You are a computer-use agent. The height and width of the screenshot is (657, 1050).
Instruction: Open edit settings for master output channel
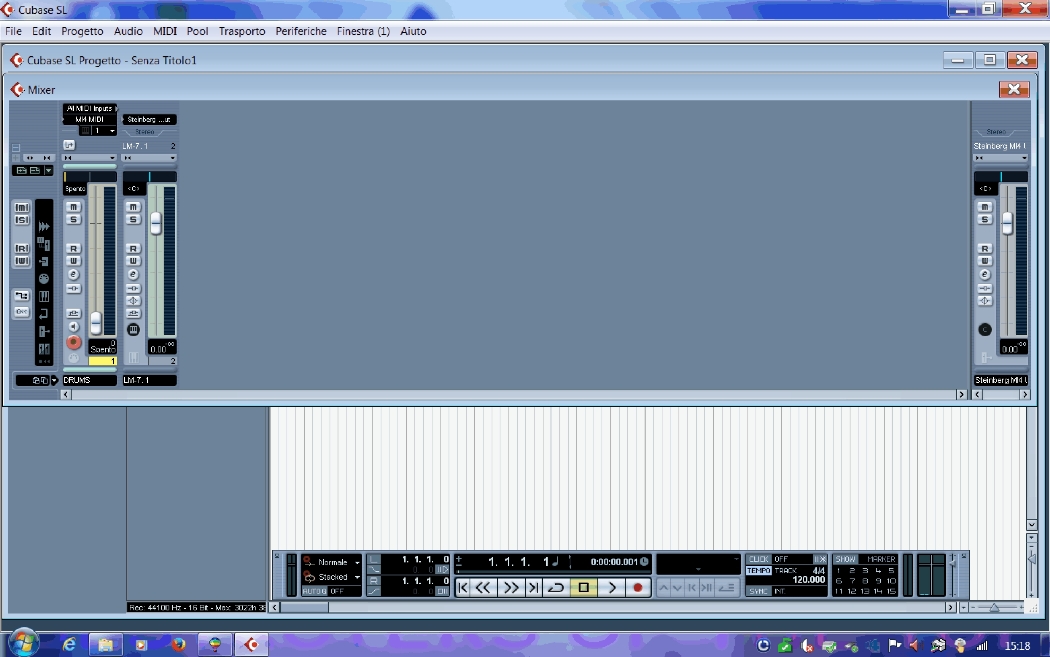point(984,275)
